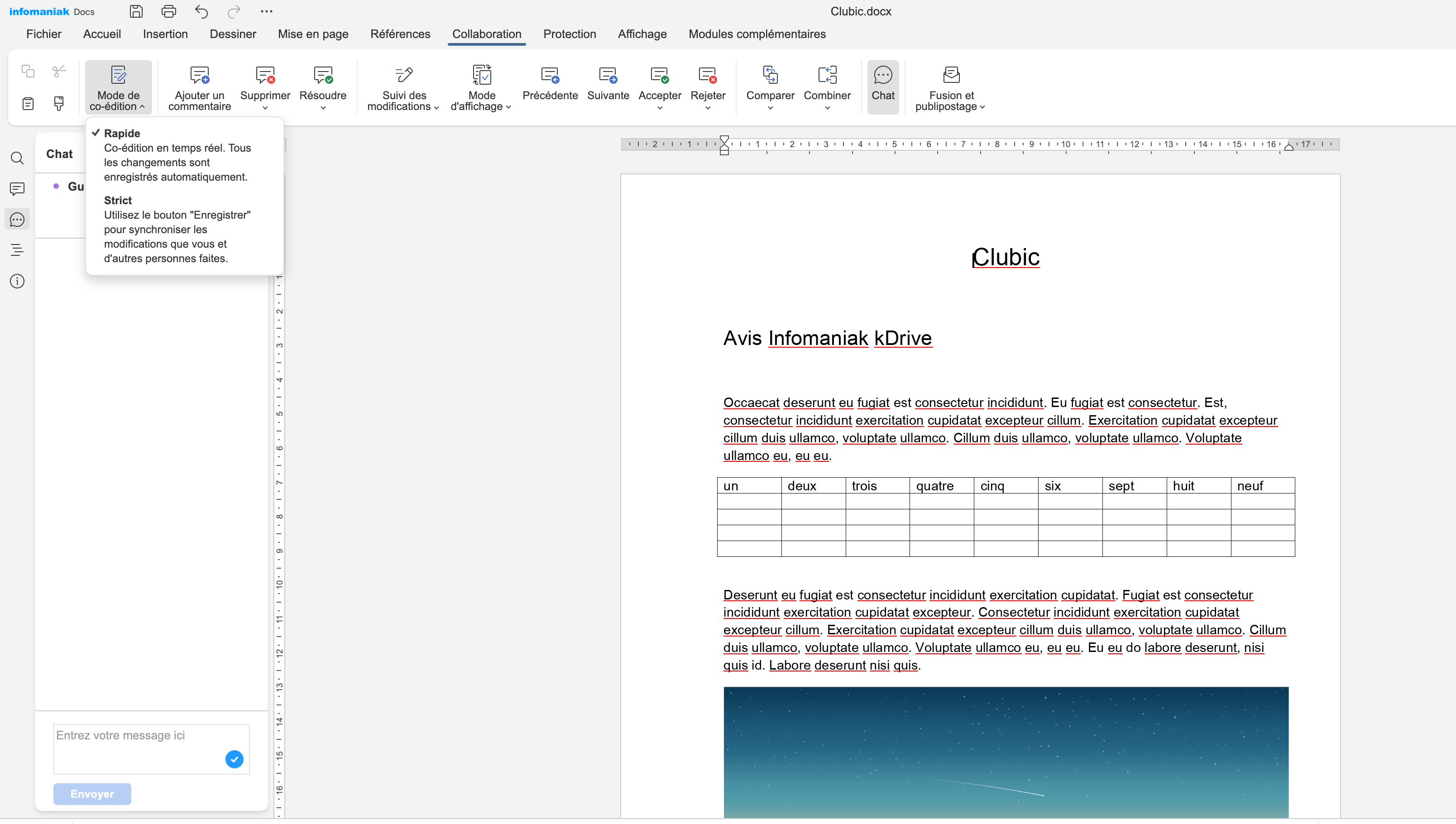
Task: Click the Save document icon
Action: (136, 11)
